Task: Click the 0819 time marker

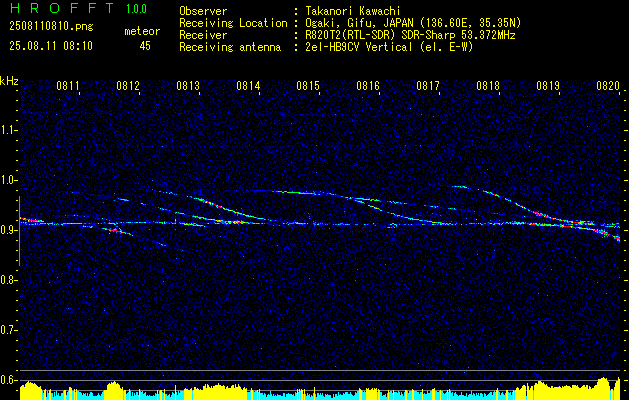Action: pos(548,85)
